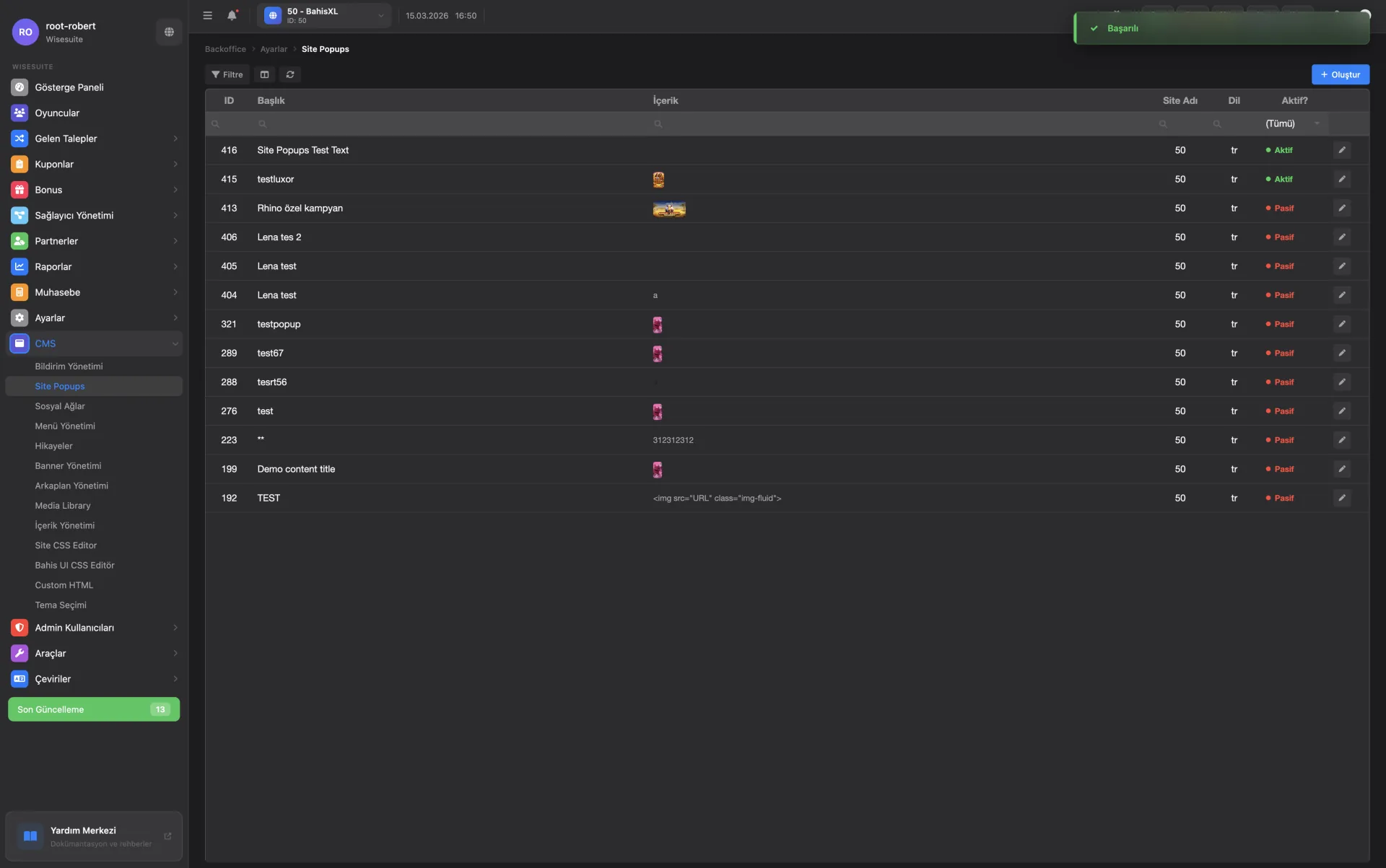This screenshot has width=1386, height=868.
Task: Click the Bonus gift icon in sidebar
Action: (19, 190)
